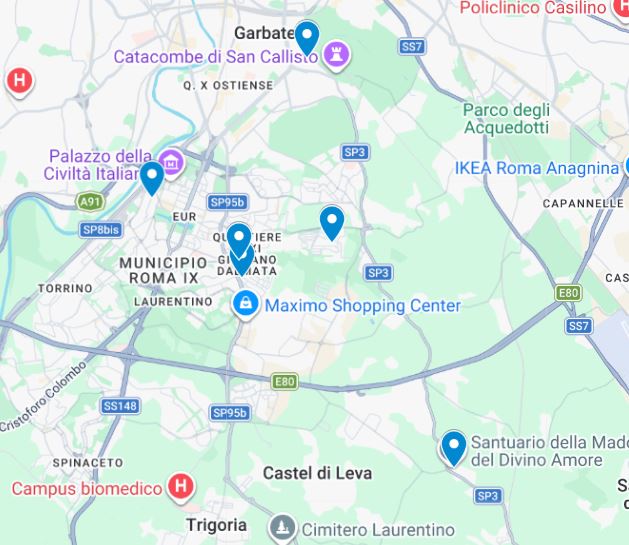
Task: Select the Policlinico Casilino label
Action: tap(533, 7)
